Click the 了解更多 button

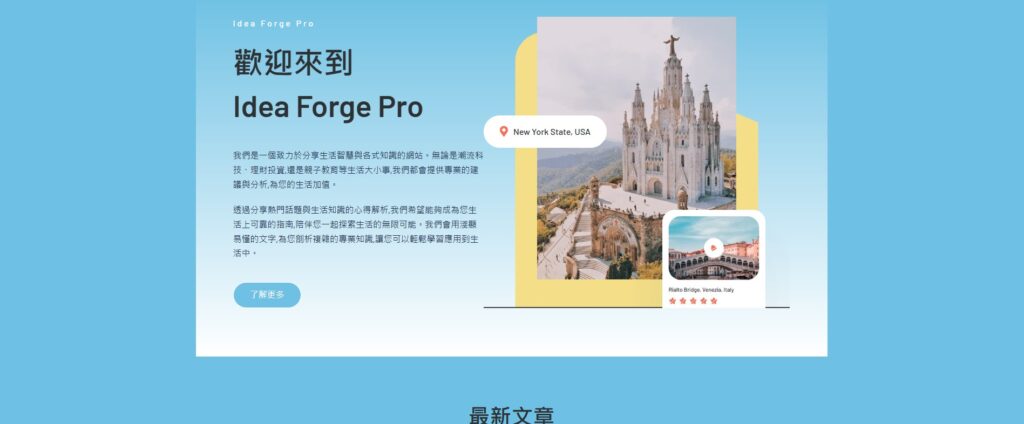tap(267, 295)
